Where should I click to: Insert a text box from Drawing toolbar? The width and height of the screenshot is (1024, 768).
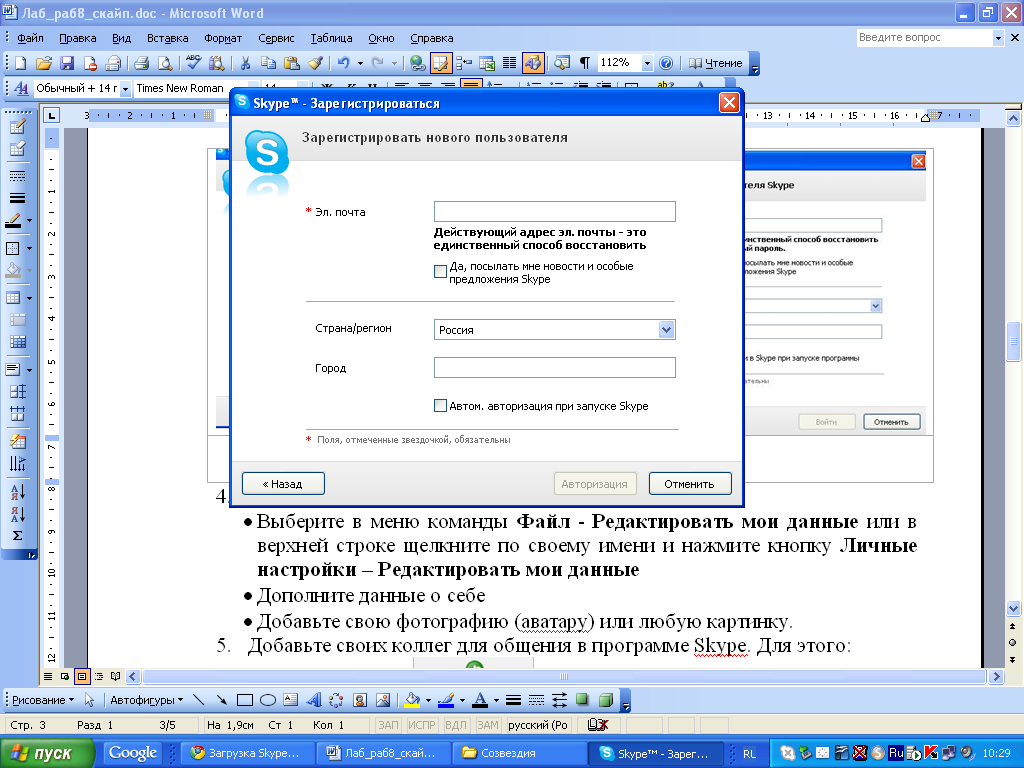[291, 700]
